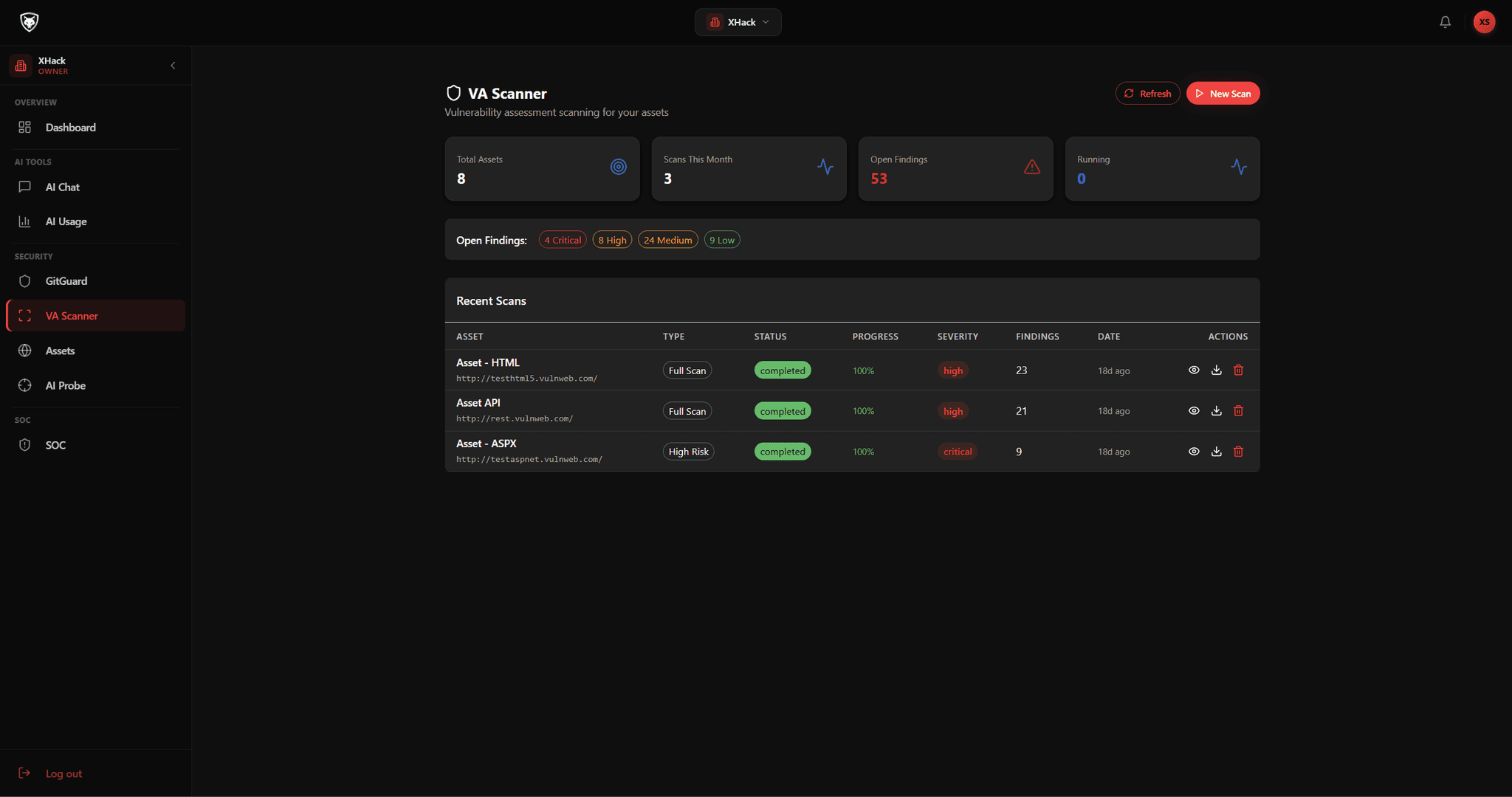Click the Open Findings count 53
This screenshot has width=1512, height=797.
[879, 179]
